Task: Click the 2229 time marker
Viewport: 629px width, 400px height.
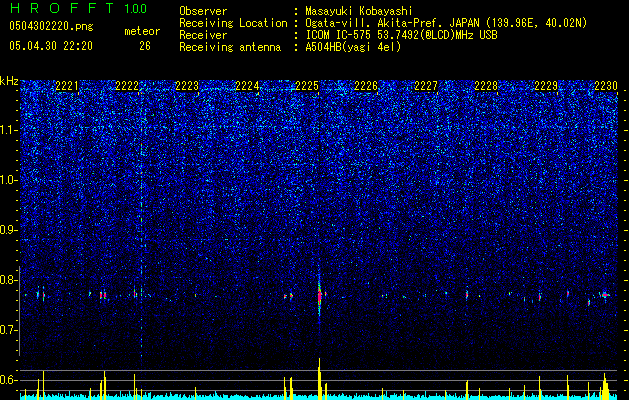Action: tap(546, 86)
